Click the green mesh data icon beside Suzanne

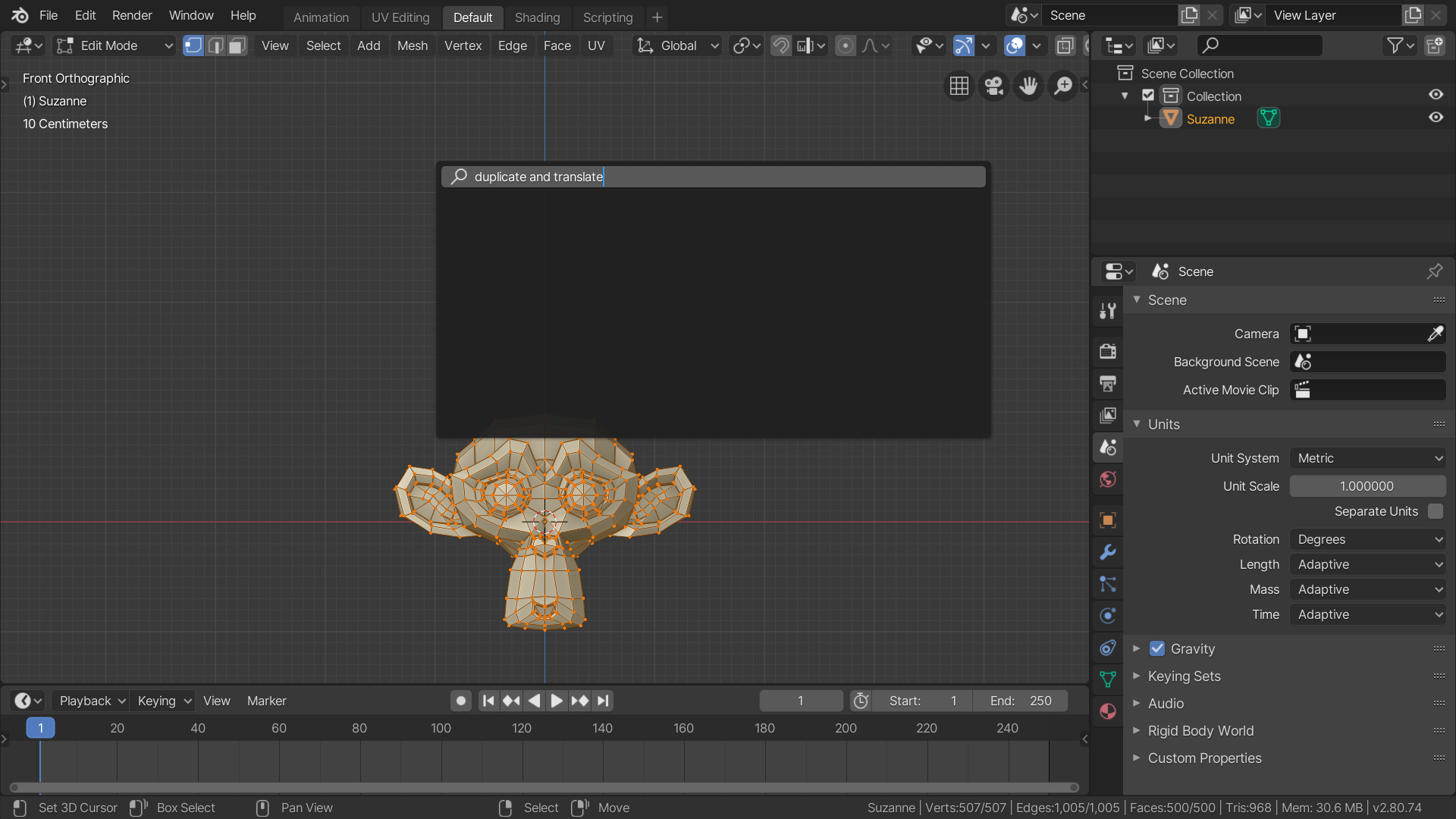tap(1269, 118)
